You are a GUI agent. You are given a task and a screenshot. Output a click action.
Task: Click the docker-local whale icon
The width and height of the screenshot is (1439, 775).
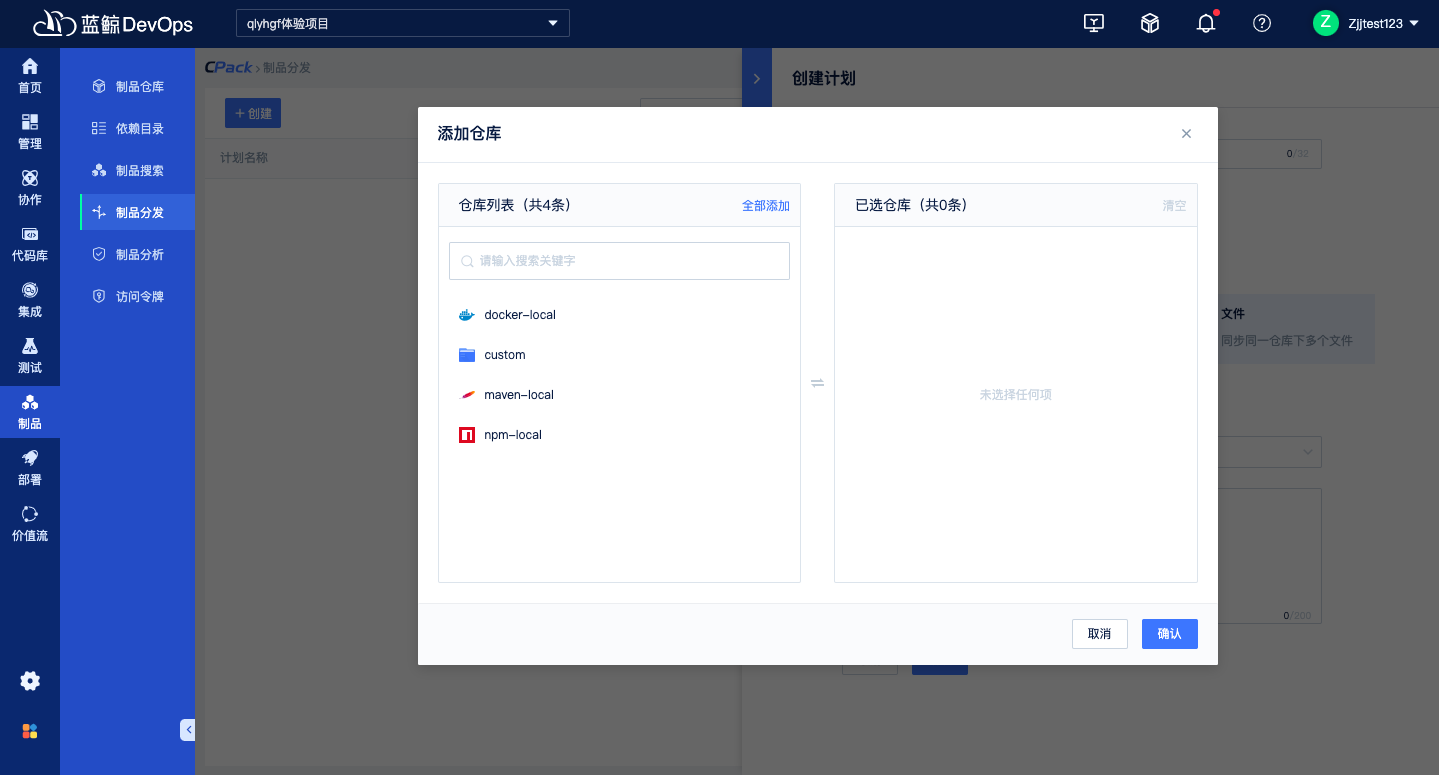466,315
